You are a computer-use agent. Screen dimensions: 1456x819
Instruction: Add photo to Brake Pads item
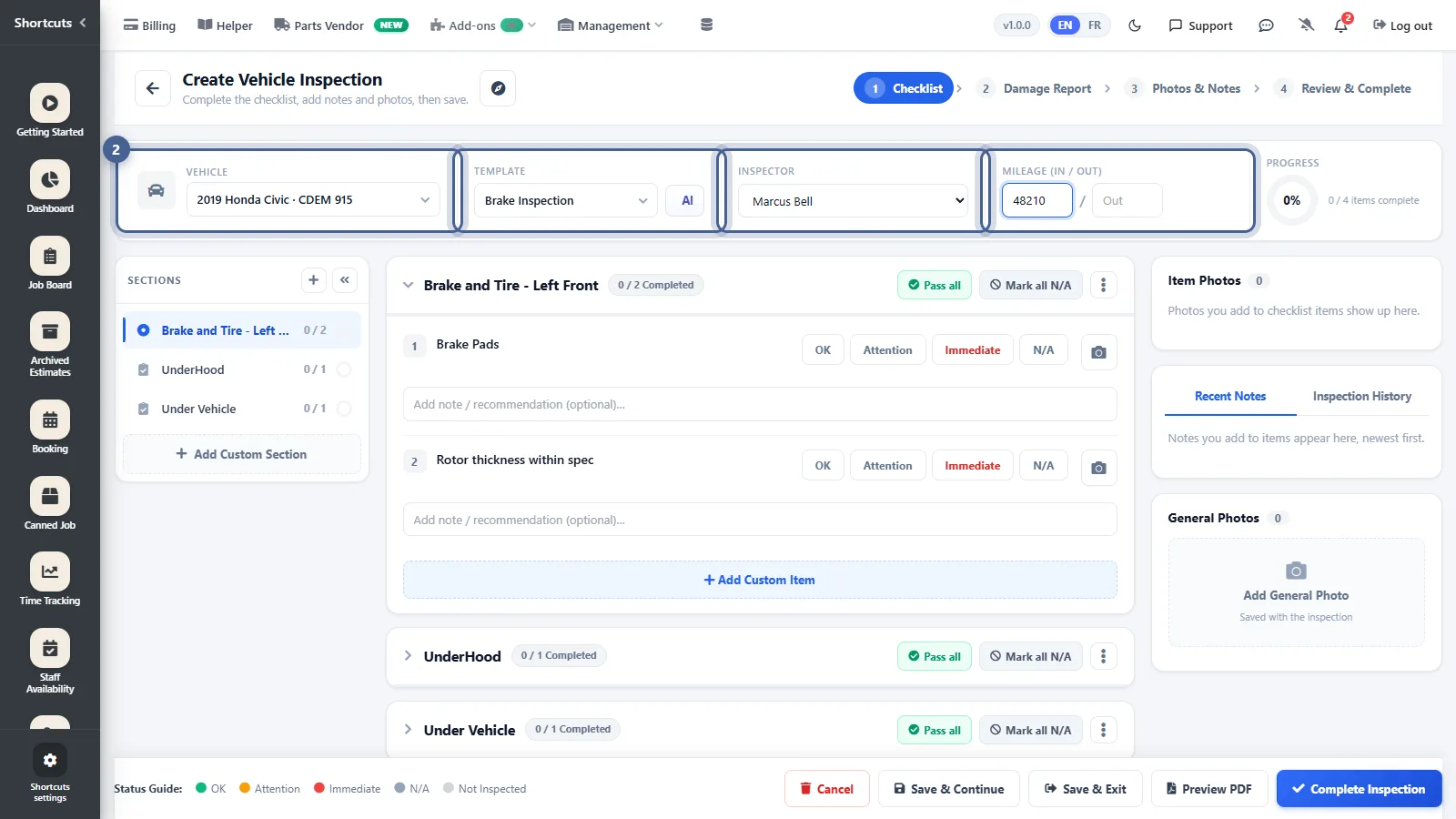pos(1098,351)
